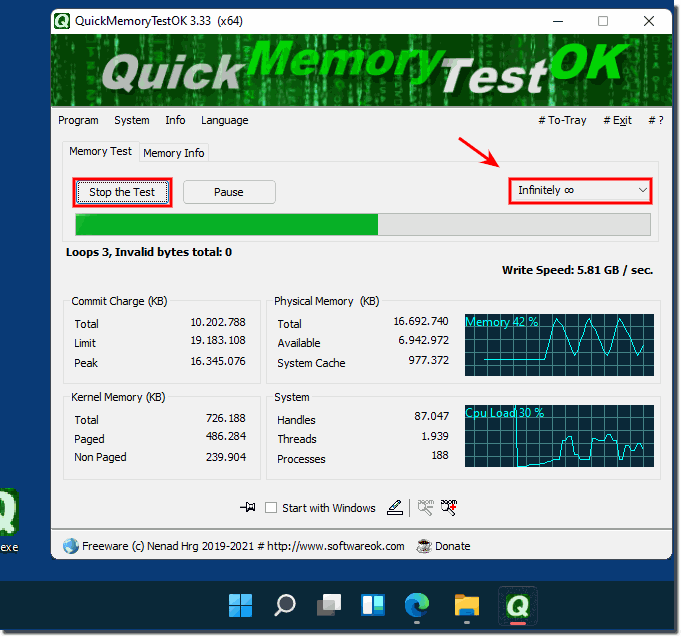Launch Microsoft Edge from the taskbar
The width and height of the screenshot is (681, 637).
[417, 605]
